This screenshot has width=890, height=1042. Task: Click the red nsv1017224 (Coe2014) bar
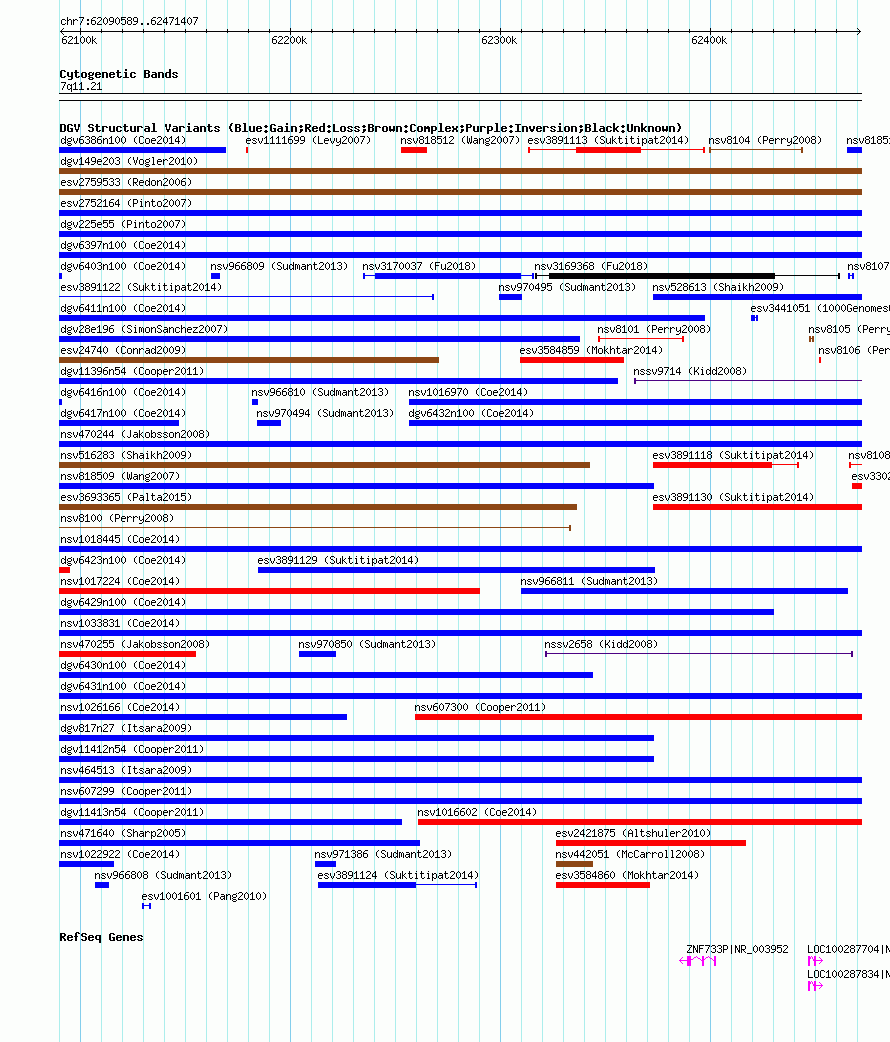(x=269, y=591)
